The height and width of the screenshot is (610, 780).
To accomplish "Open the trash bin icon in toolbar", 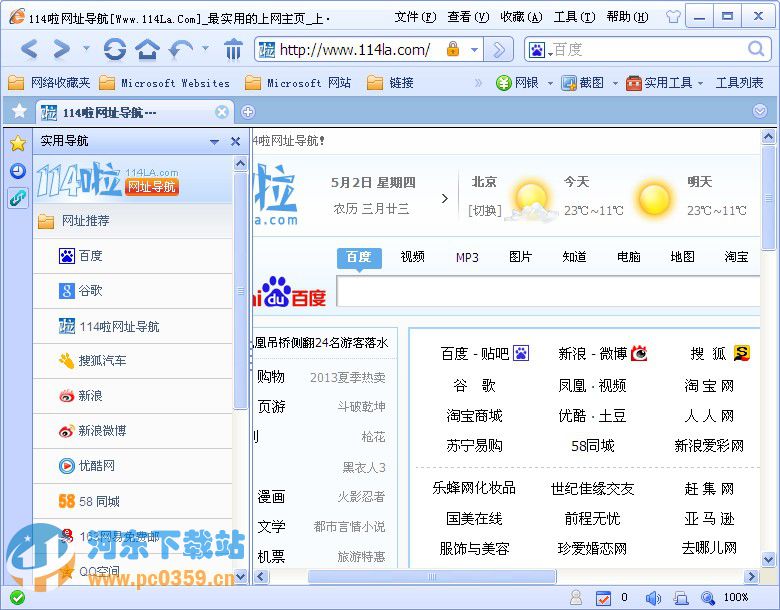I will (233, 49).
